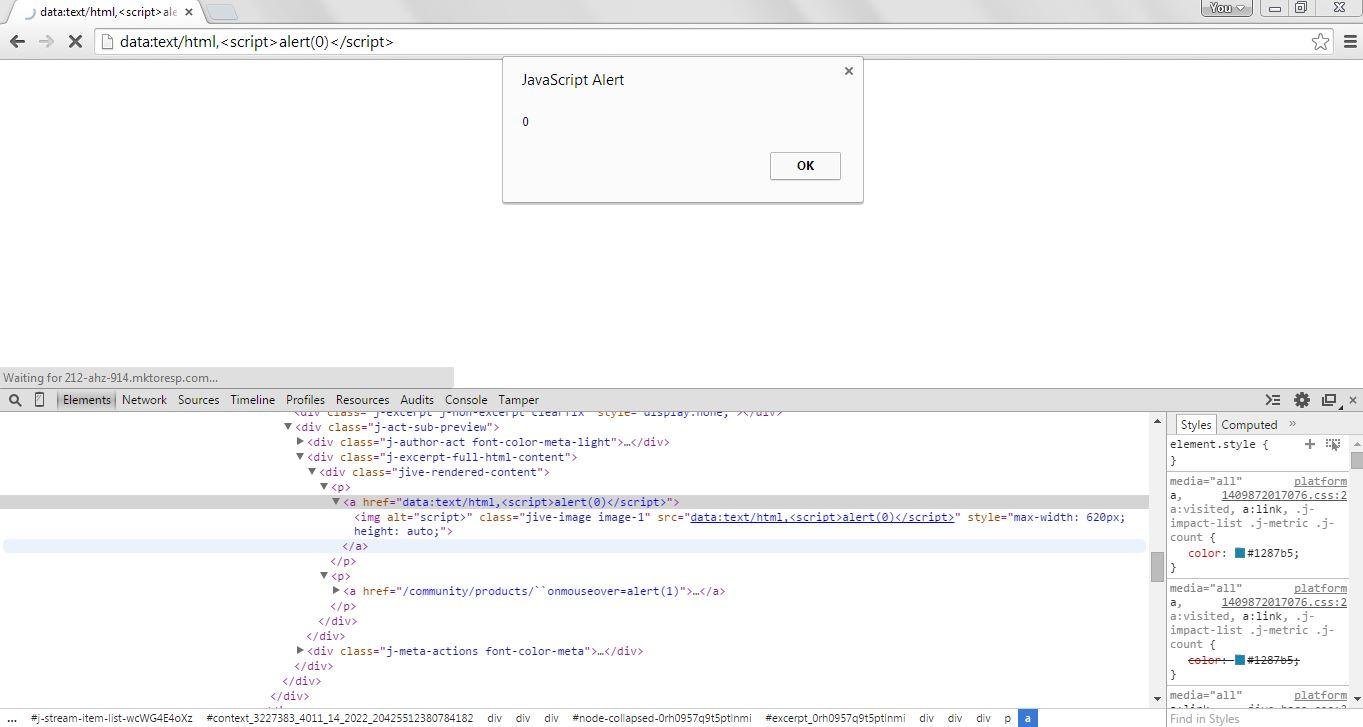Click the Styles pane scrollbar thumb
Image resolution: width=1363 pixels, height=727 pixels.
click(1356, 461)
